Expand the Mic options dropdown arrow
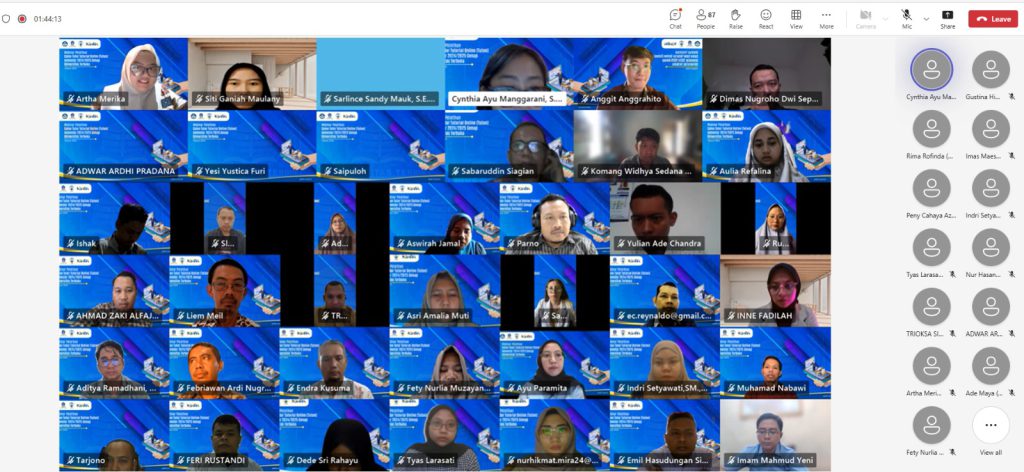Image resolution: width=1024 pixels, height=472 pixels. (925, 18)
